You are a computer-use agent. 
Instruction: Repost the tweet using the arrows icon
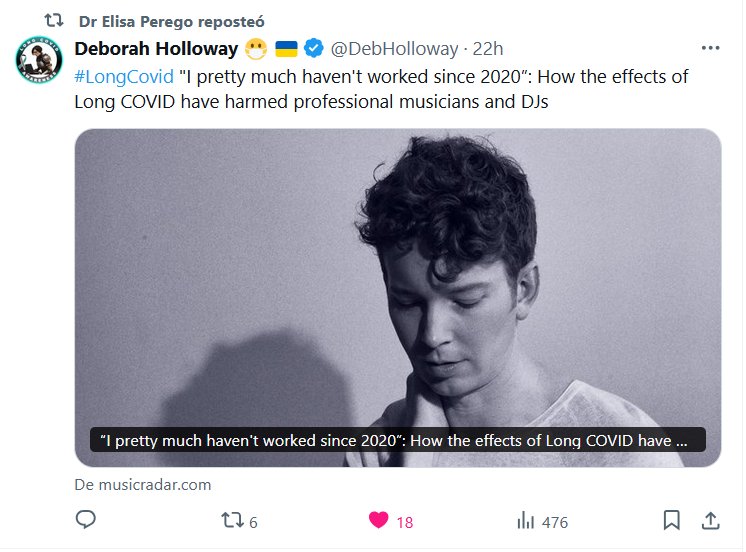231,520
